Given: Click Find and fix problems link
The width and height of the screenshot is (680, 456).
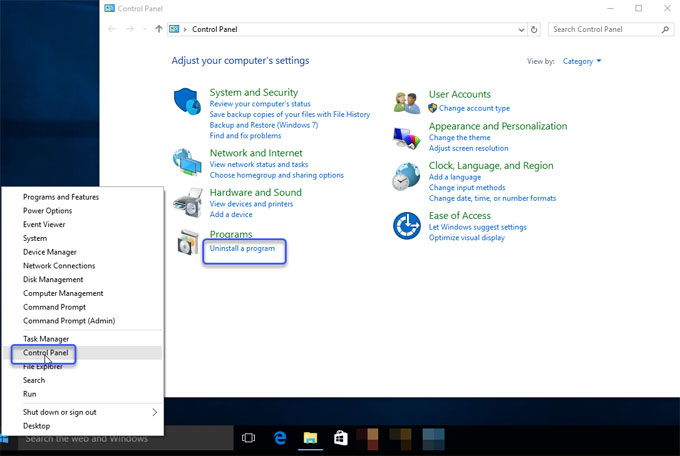Looking at the screenshot, I should 245,136.
